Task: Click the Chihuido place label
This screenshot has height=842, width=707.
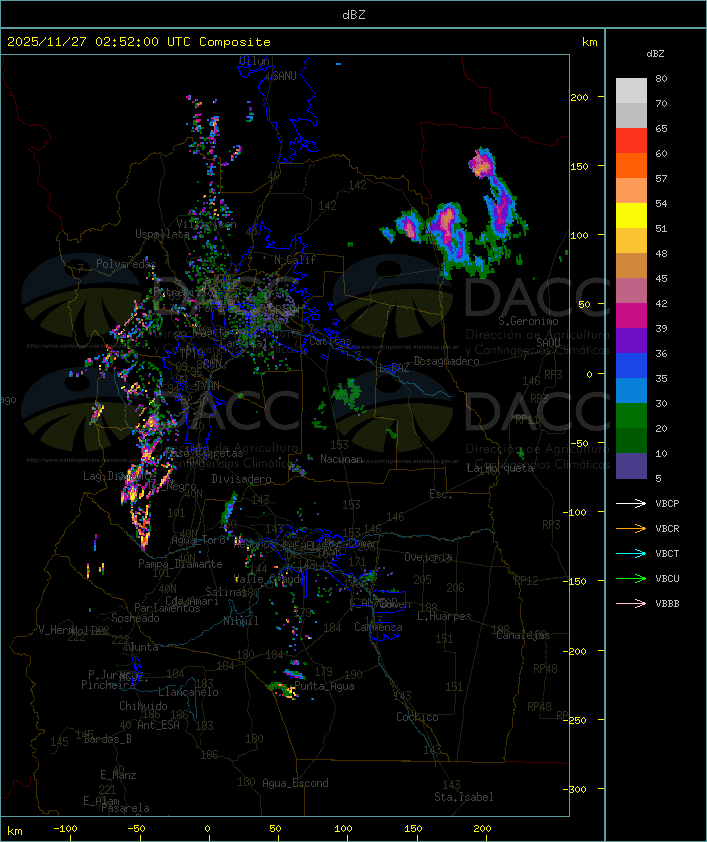Action: [x=143, y=706]
